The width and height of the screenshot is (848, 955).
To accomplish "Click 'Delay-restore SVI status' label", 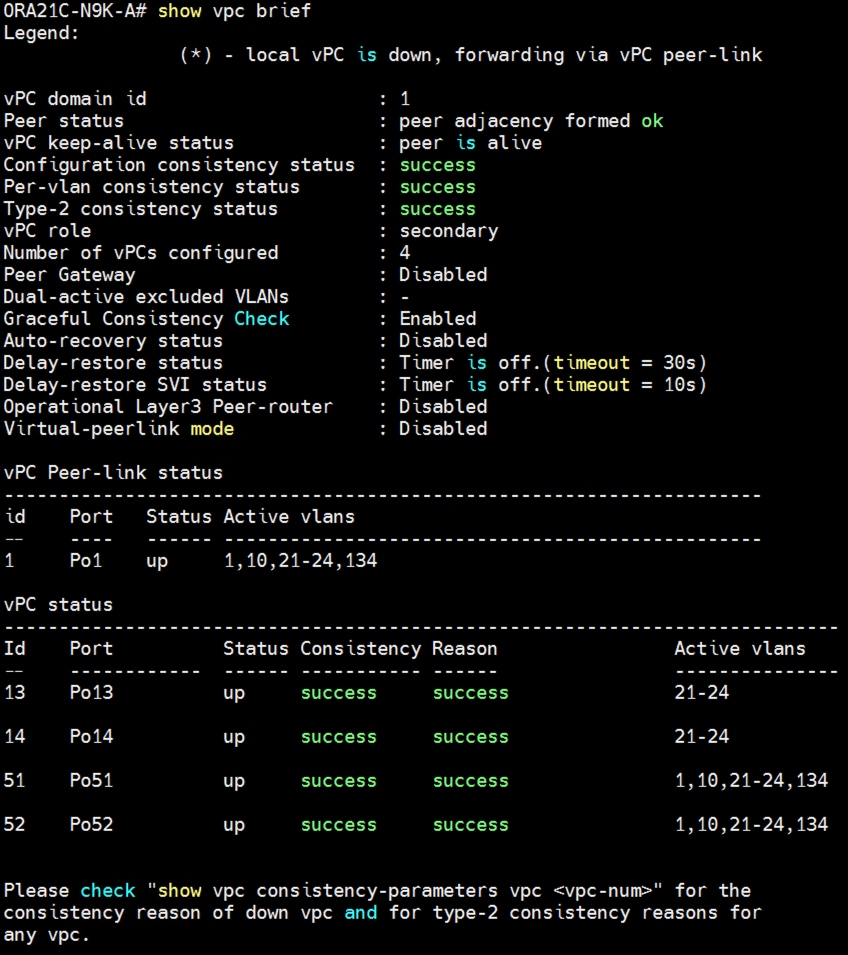I will pos(135,385).
